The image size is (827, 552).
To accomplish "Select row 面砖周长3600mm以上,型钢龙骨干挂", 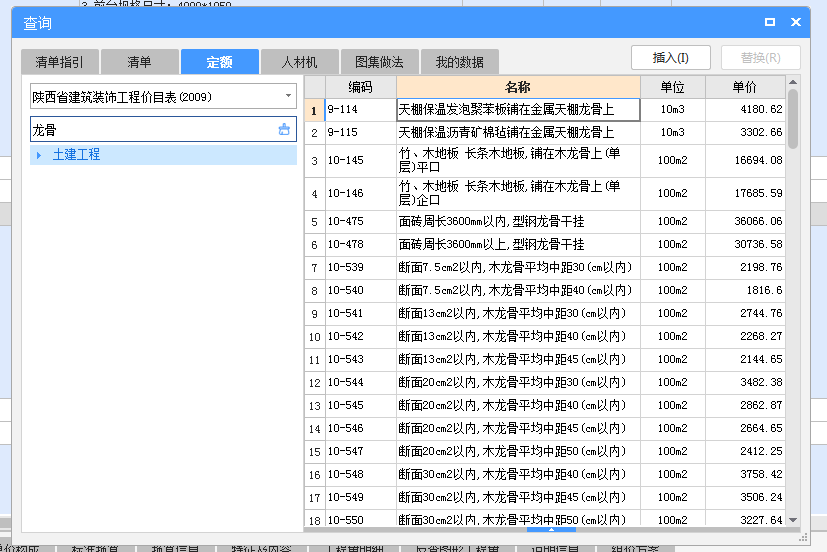I will [518, 245].
